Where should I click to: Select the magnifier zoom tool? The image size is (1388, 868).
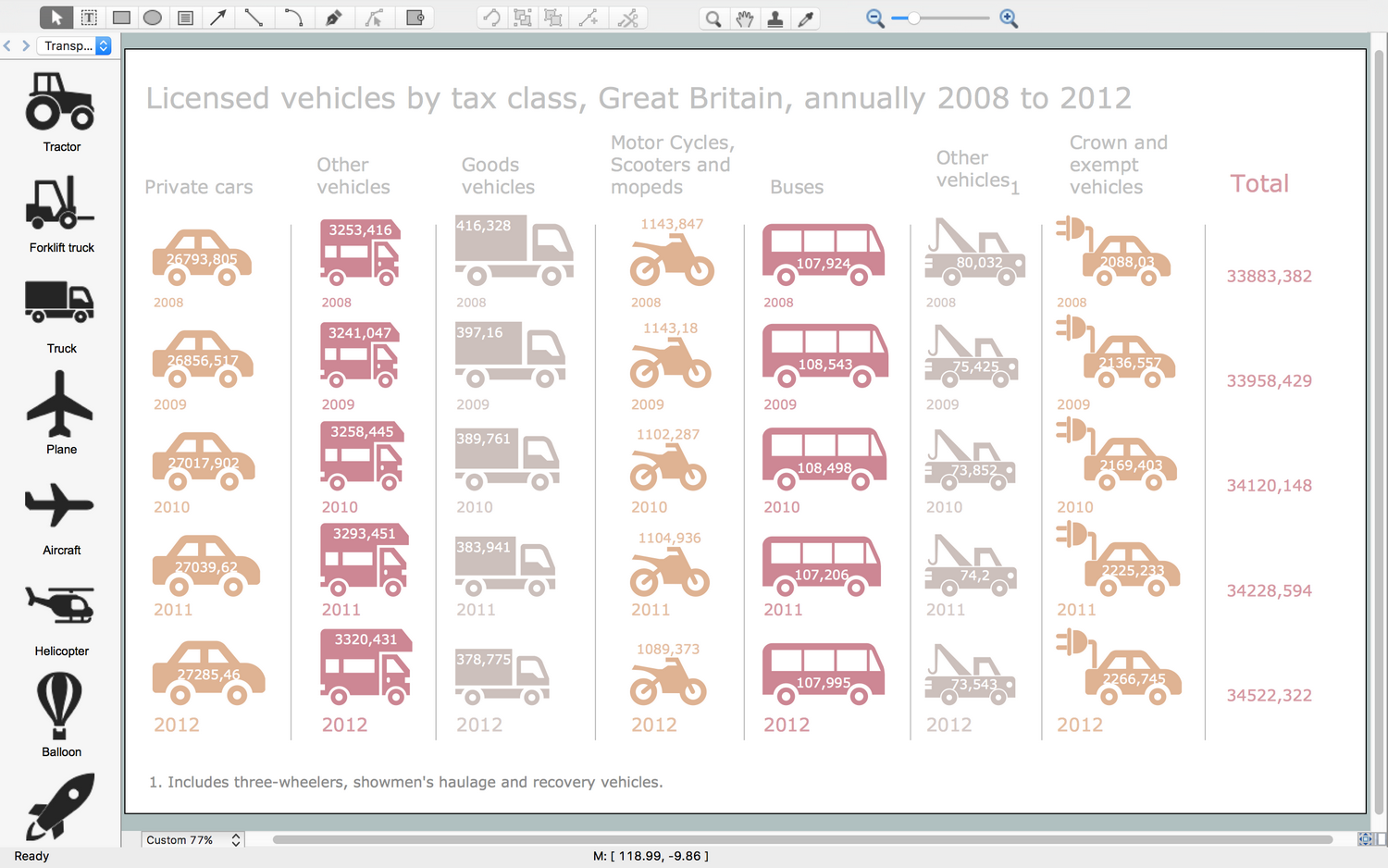pos(713,18)
